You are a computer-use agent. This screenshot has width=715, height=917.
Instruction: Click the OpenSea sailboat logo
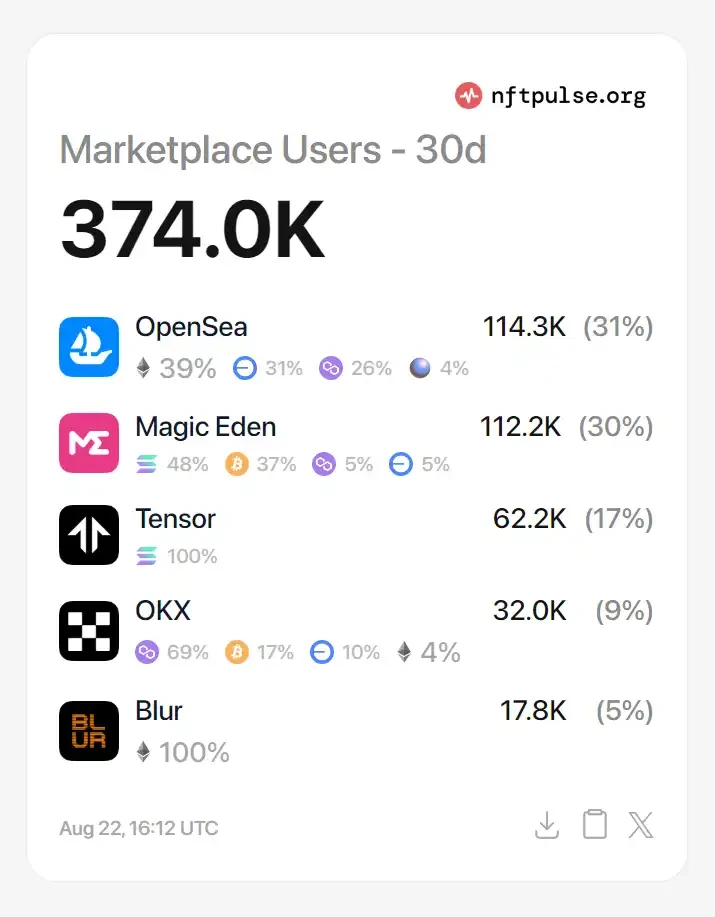coord(88,345)
